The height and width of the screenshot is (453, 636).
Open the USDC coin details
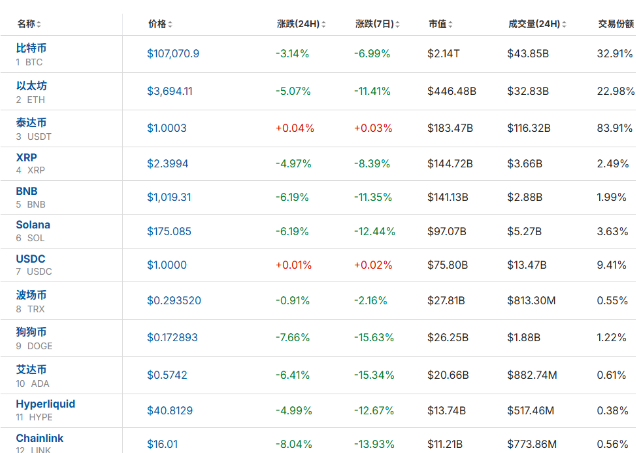tap(30, 259)
